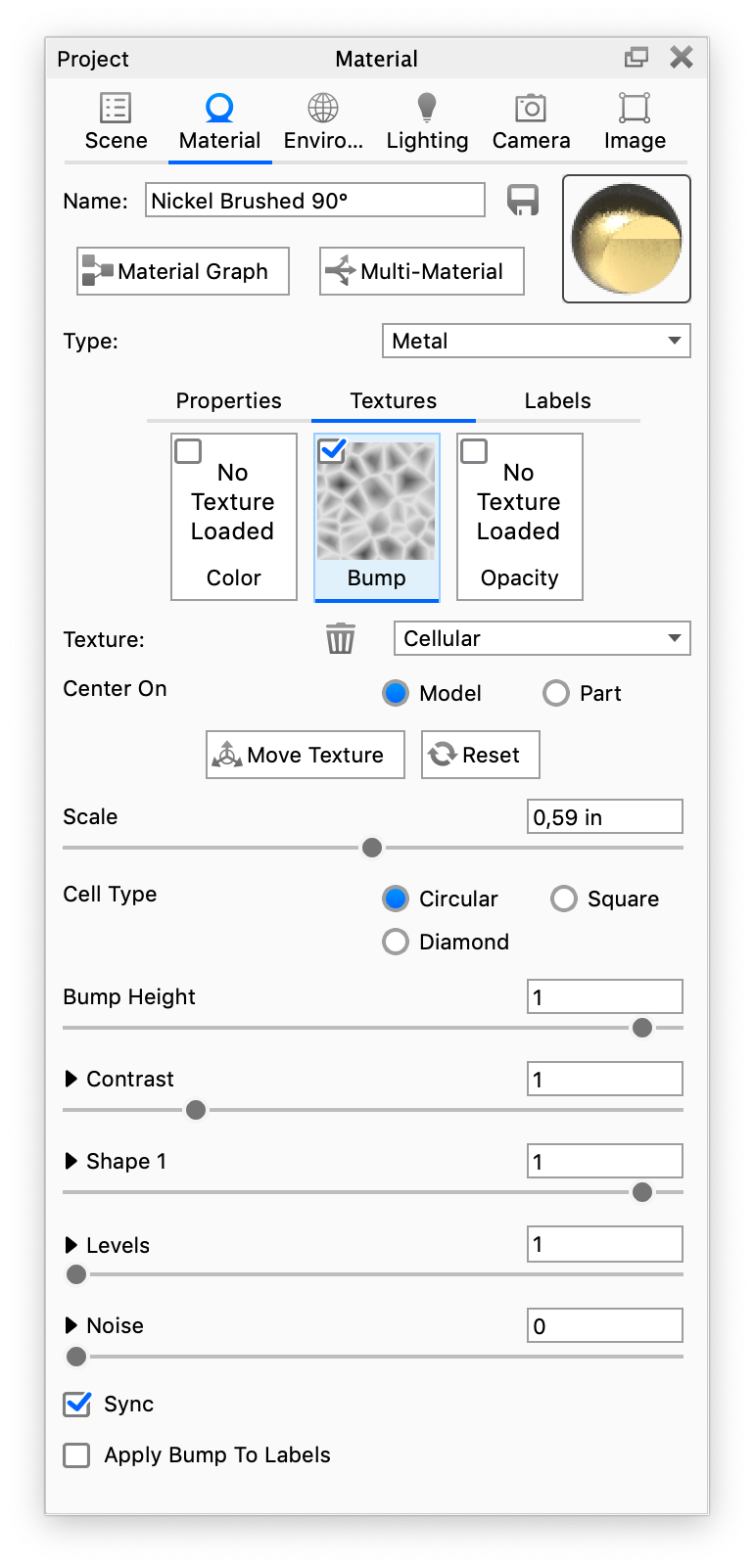
Task: Save material to library disk icon
Action: point(523,201)
